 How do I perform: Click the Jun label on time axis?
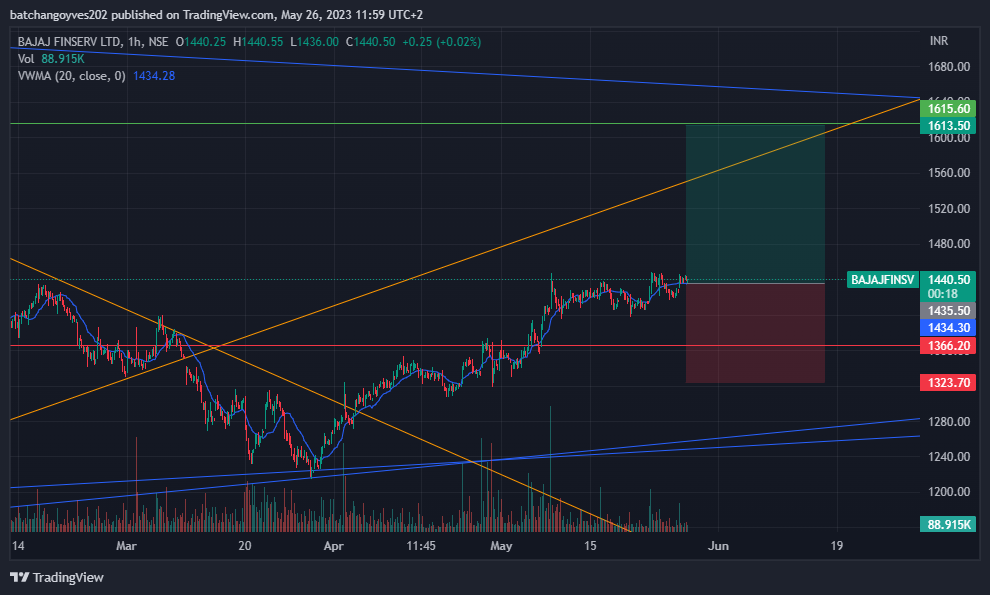(x=718, y=546)
